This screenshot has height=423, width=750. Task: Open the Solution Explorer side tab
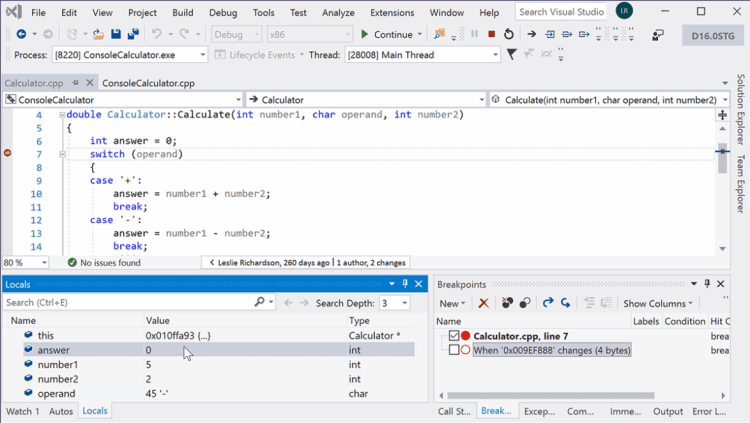[741, 110]
